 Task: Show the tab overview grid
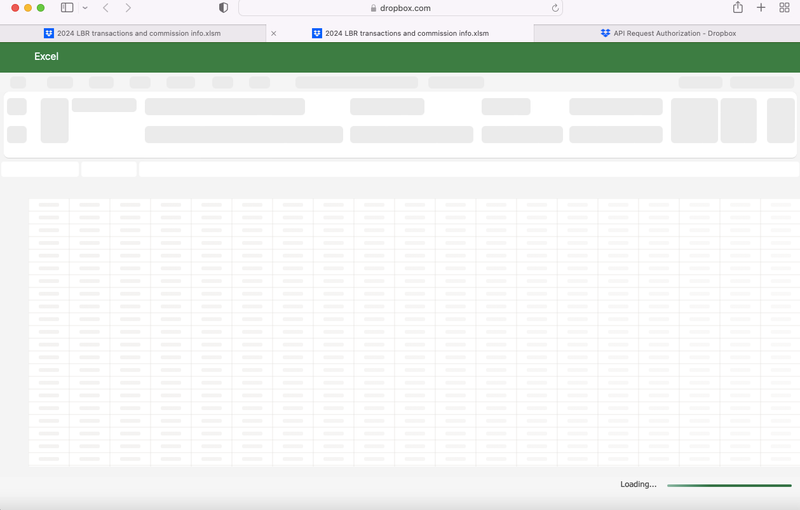click(784, 8)
